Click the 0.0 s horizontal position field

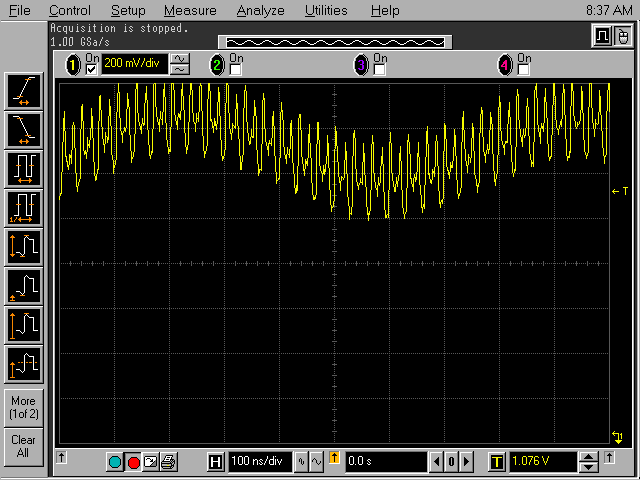[x=384, y=462]
